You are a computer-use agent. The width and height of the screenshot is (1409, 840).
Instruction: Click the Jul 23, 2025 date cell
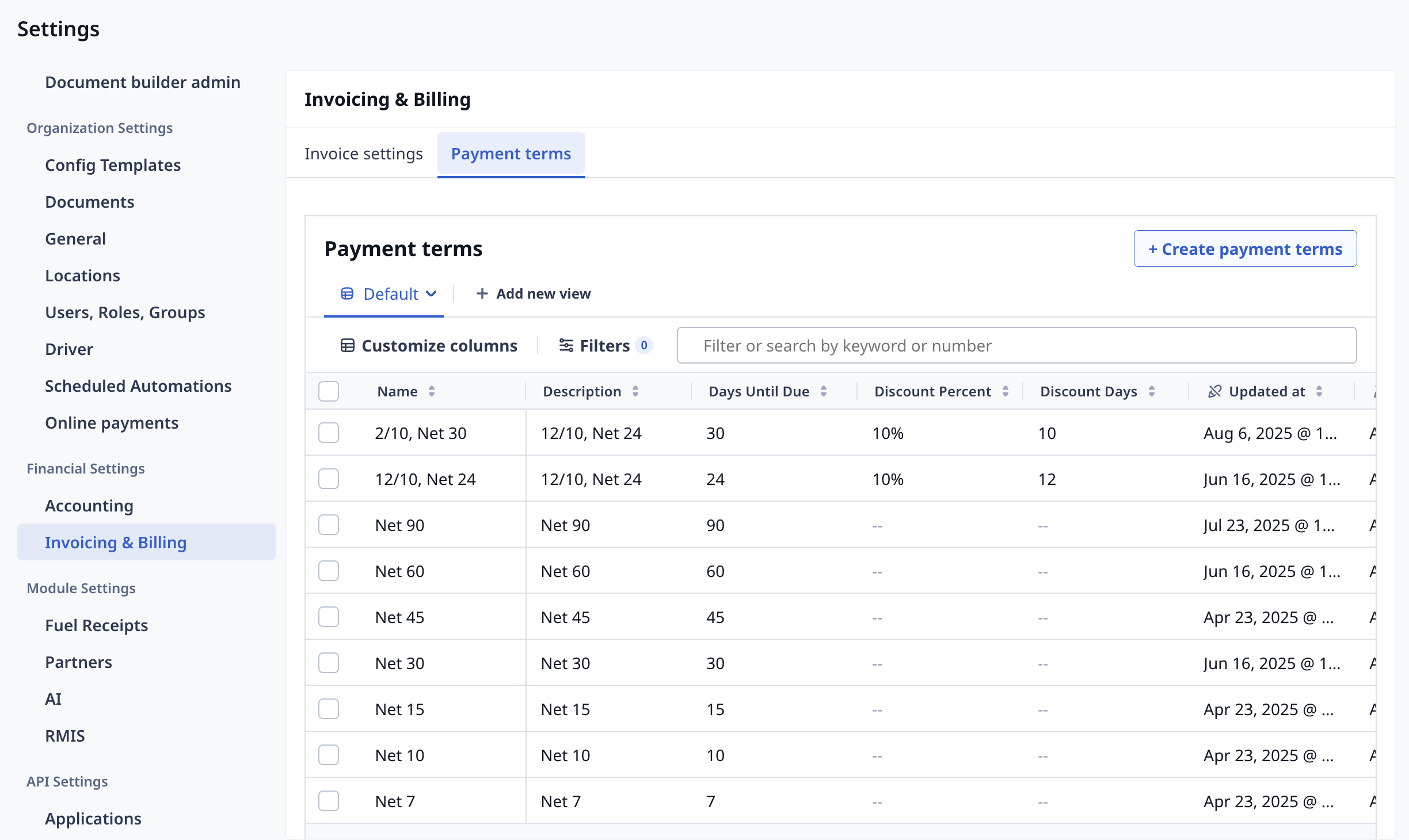[1269, 525]
